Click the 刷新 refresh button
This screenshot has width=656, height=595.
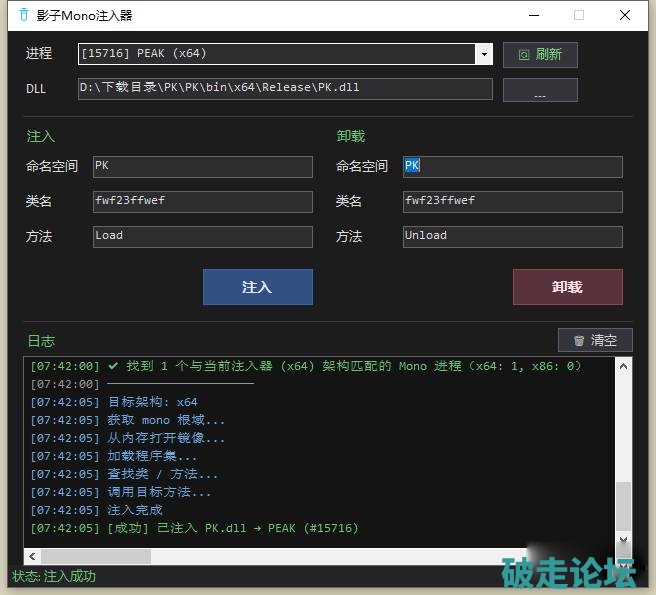tap(540, 54)
